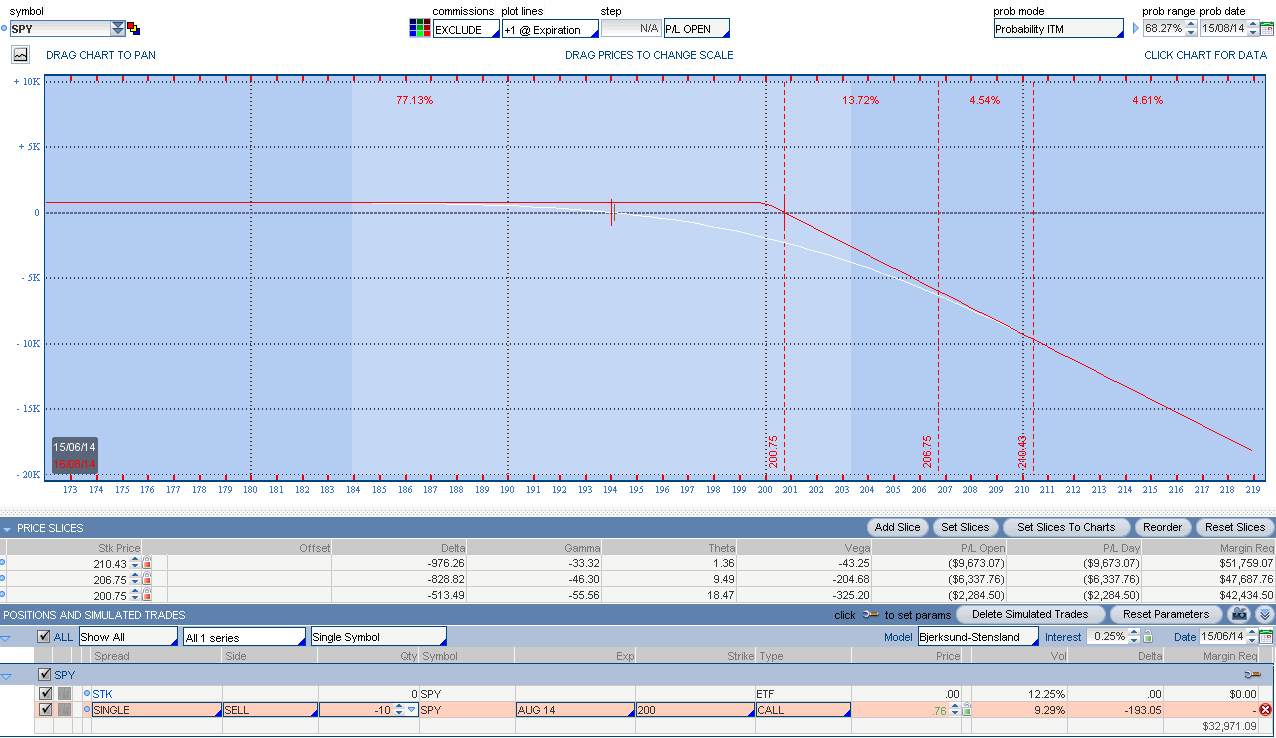Screen dimensions: 1276x738
Task: Click camera snapshot icon in positions header
Action: (1240, 614)
